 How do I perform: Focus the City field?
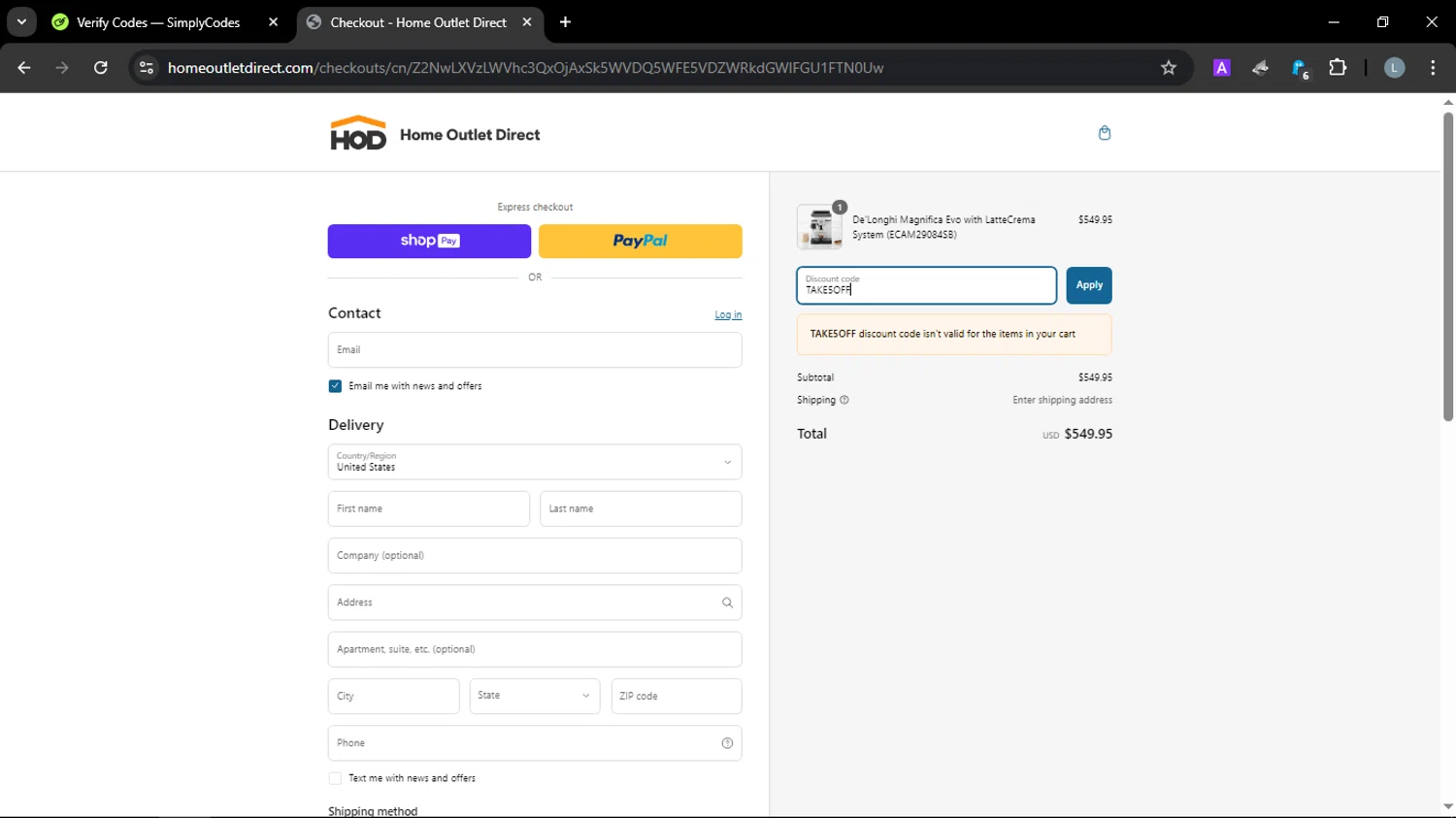(x=393, y=696)
